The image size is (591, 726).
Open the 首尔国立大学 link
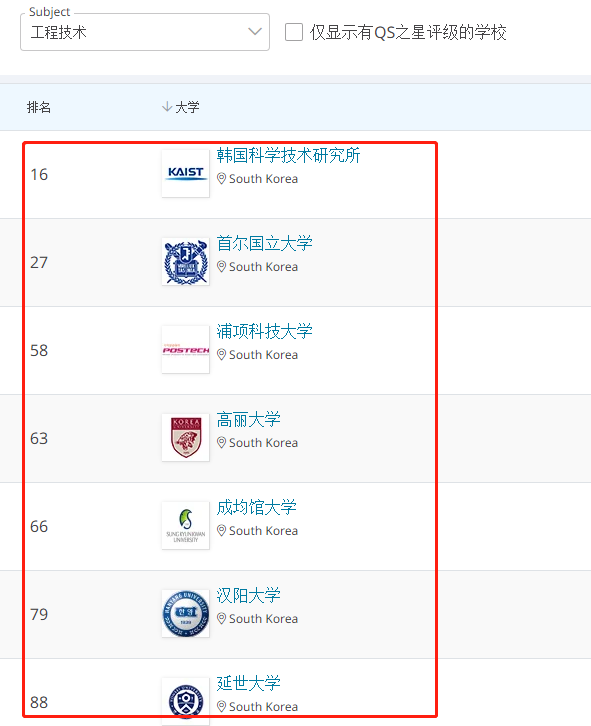[264, 244]
